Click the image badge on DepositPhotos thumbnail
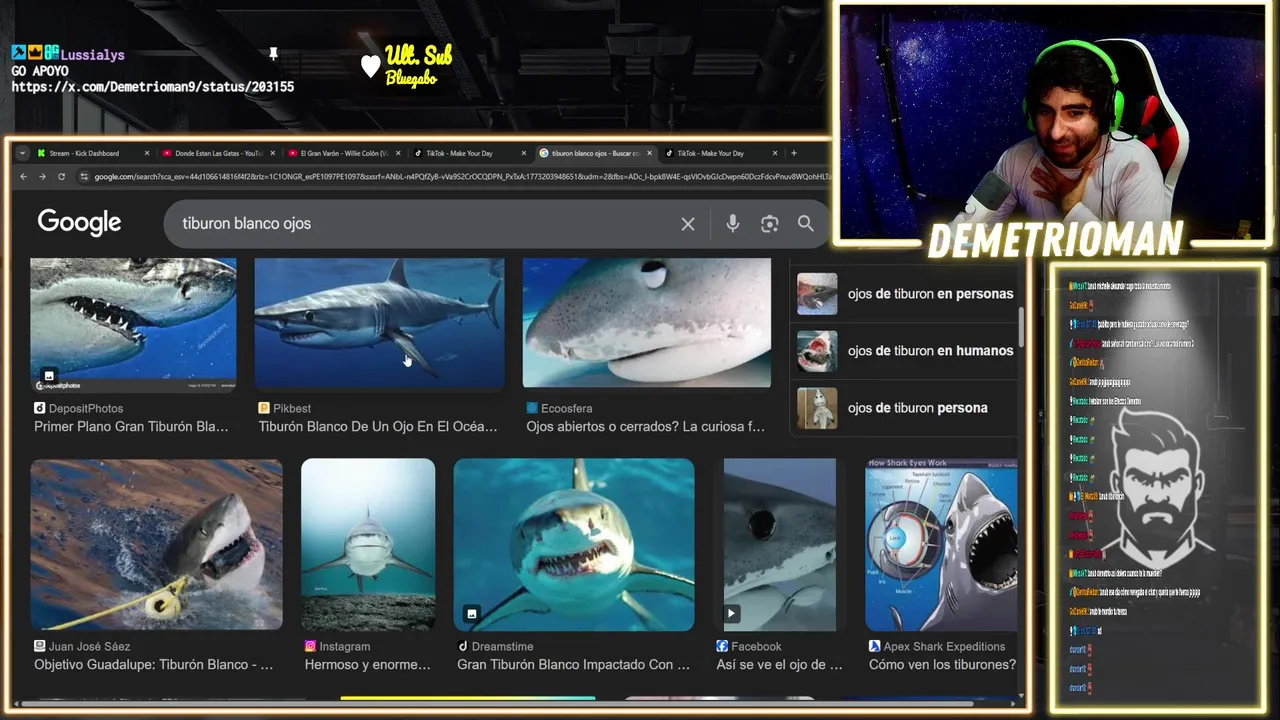The height and width of the screenshot is (720, 1280). [x=48, y=376]
